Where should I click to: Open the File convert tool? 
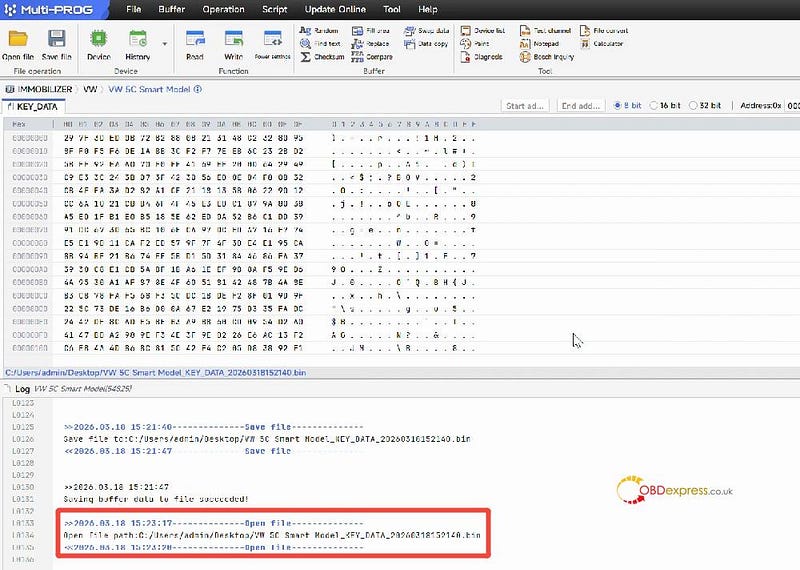point(604,31)
